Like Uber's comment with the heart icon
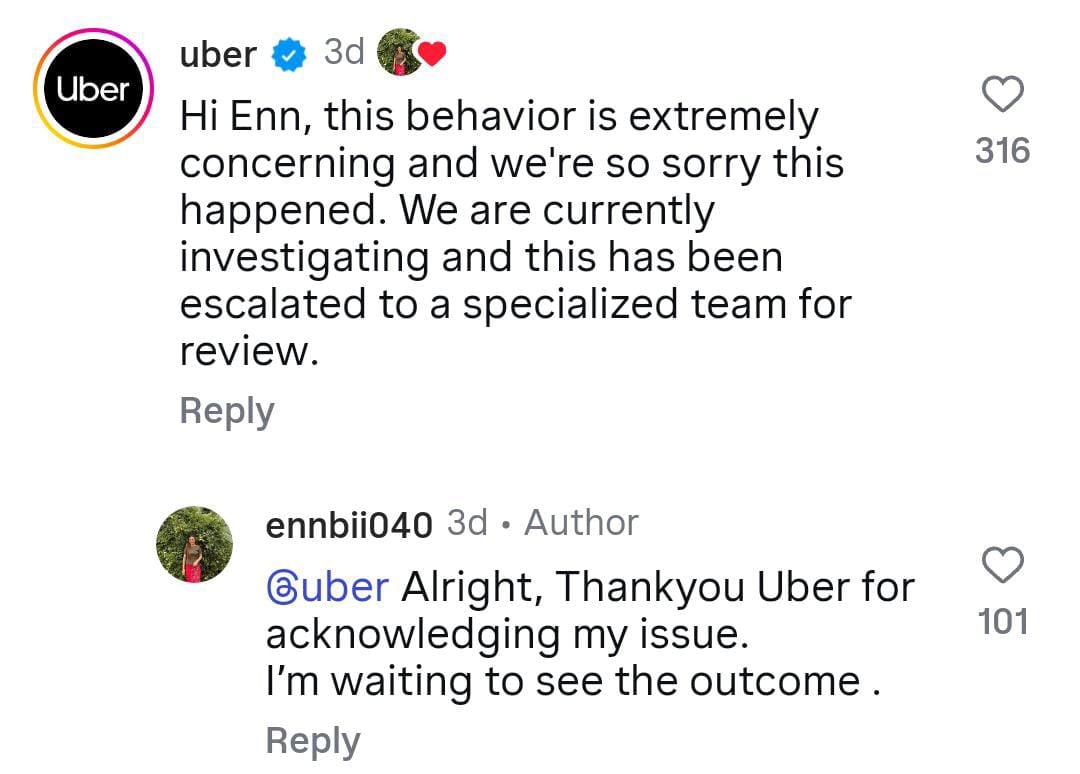Viewport: 1080px width, 774px height. 1003,95
